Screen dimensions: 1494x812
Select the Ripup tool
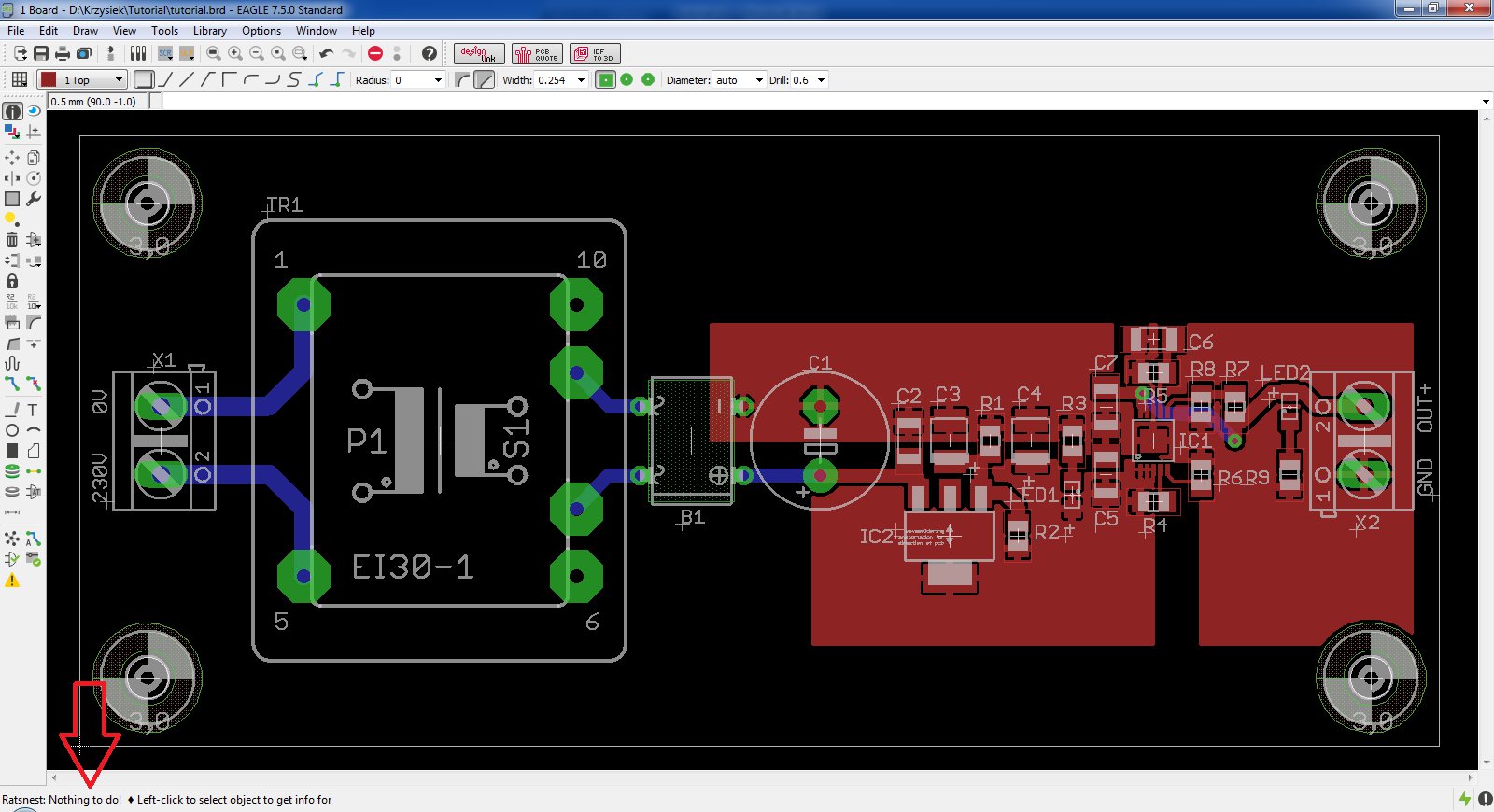coord(34,384)
